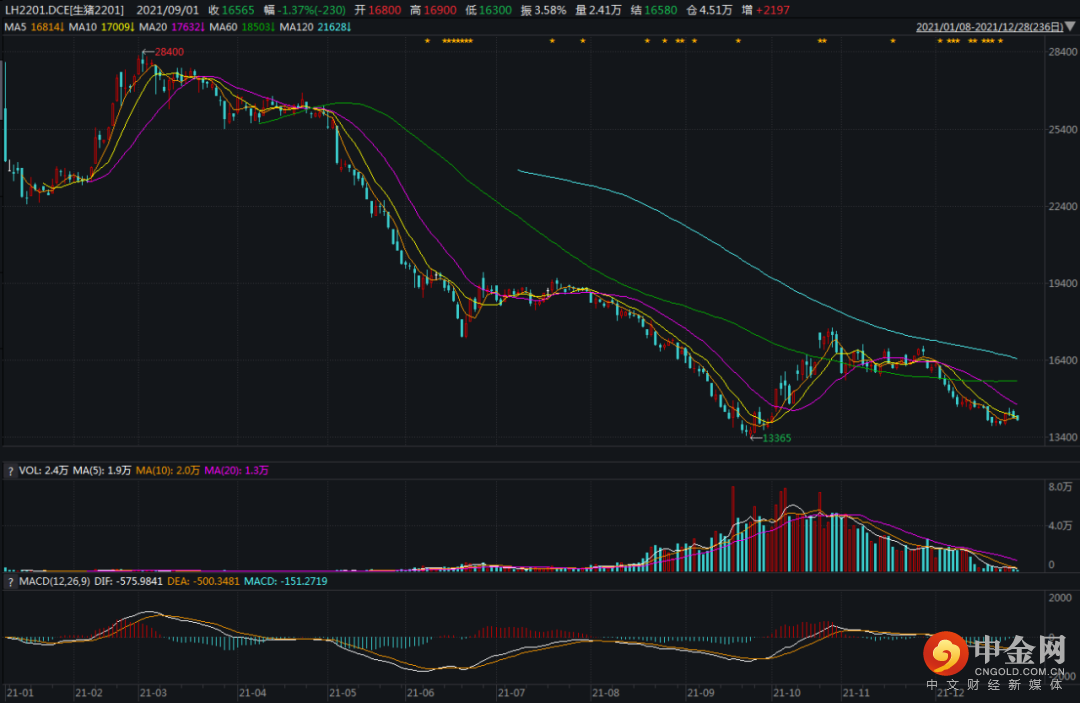This screenshot has width=1080, height=703.
Task: Click the 8.0万 volume axis label
Action: 1060,487
